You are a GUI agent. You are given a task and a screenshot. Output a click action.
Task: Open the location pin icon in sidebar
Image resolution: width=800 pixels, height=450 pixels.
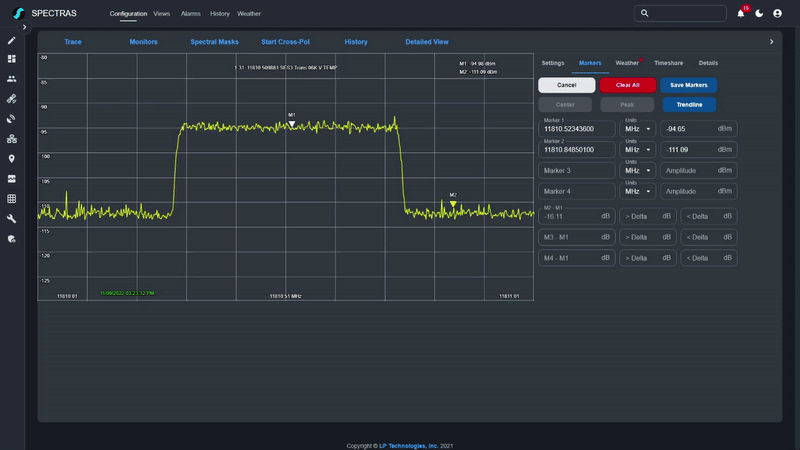click(x=11, y=159)
